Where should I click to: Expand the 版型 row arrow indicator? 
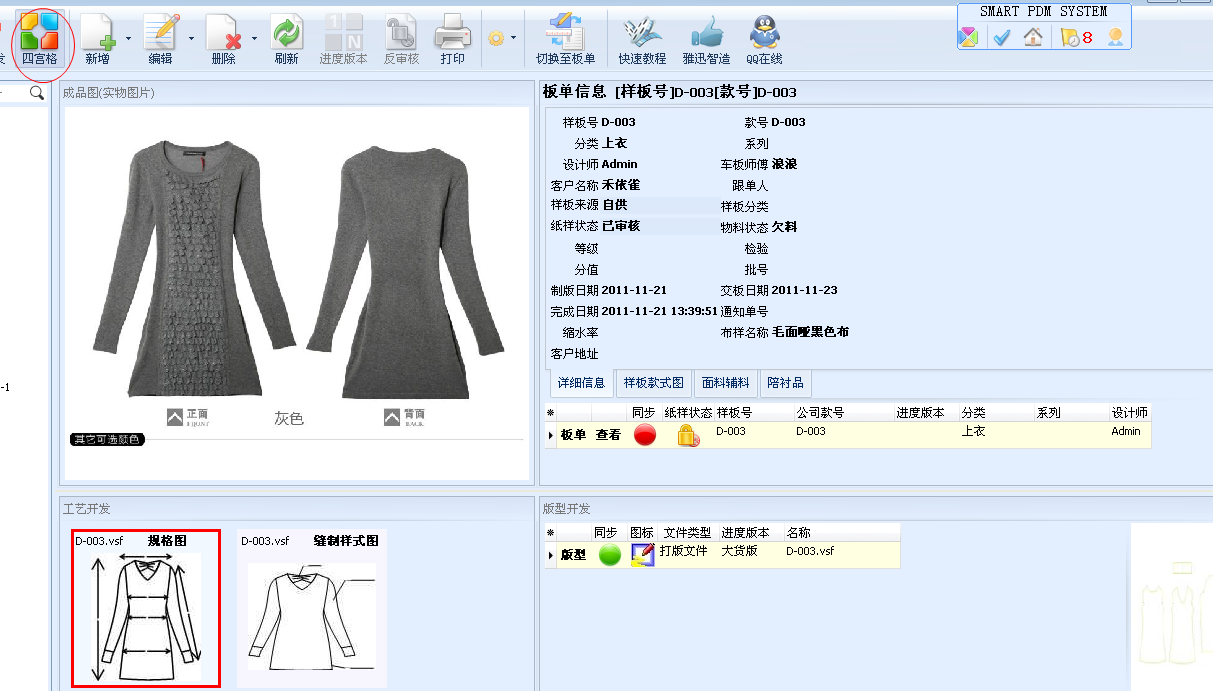click(x=551, y=554)
